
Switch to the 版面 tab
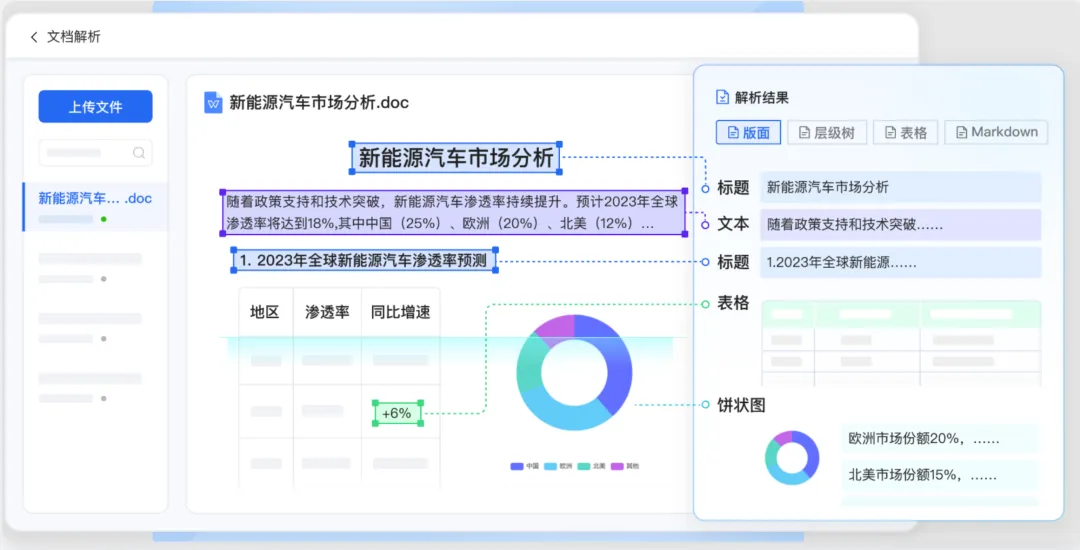(748, 132)
